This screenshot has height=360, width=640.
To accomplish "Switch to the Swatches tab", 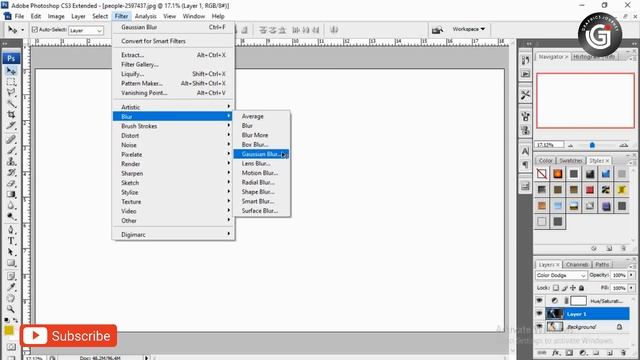I will pos(570,160).
